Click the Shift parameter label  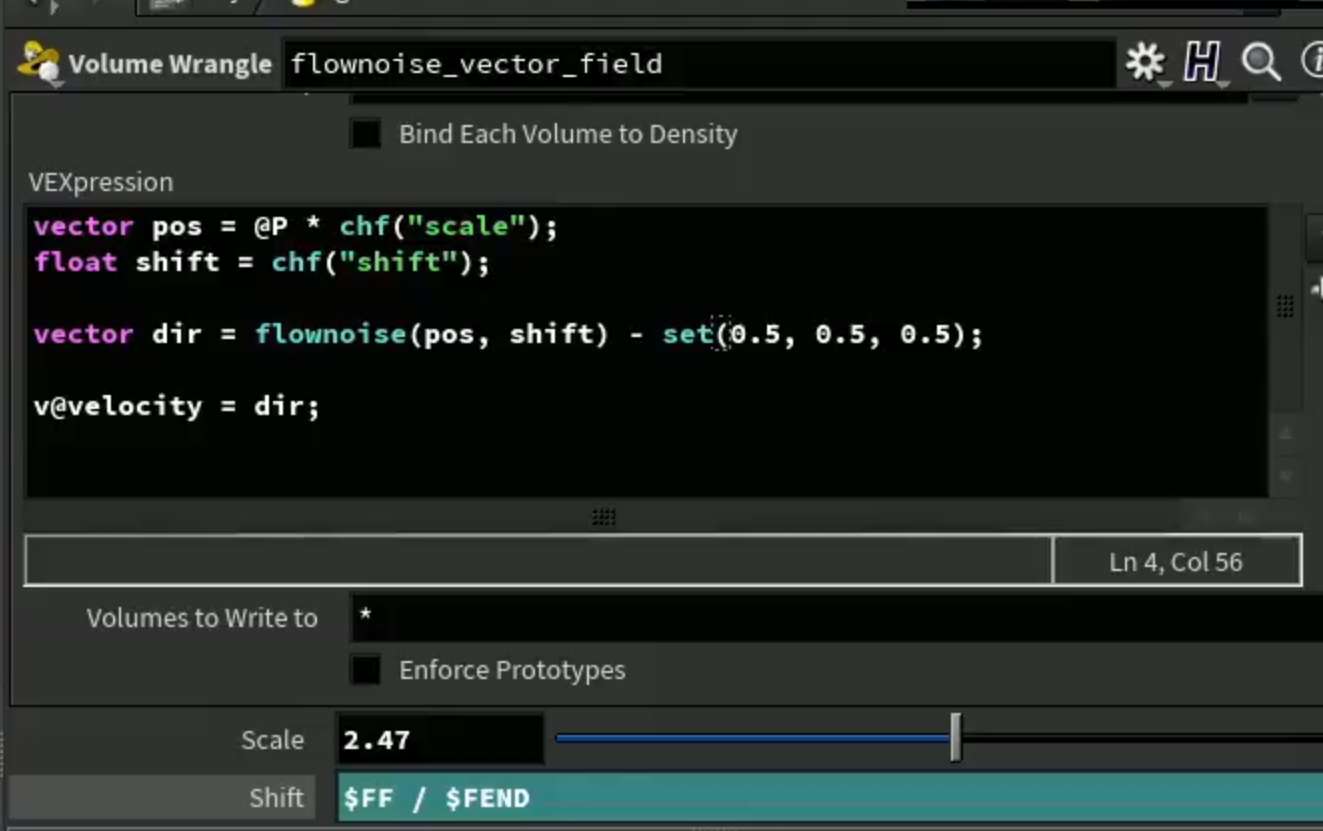[276, 798]
